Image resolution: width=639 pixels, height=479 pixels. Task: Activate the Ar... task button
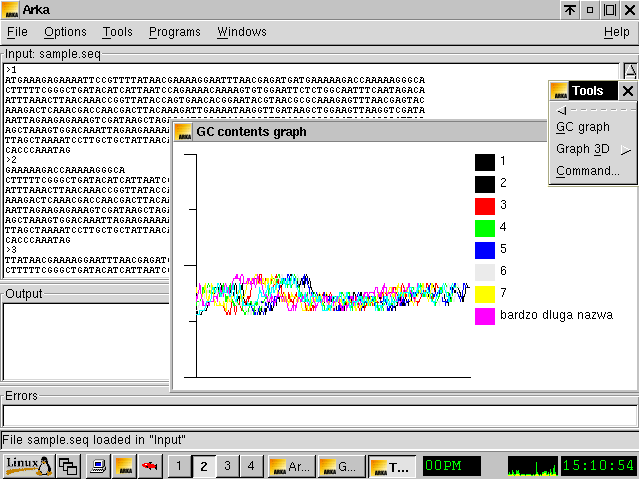click(x=291, y=466)
